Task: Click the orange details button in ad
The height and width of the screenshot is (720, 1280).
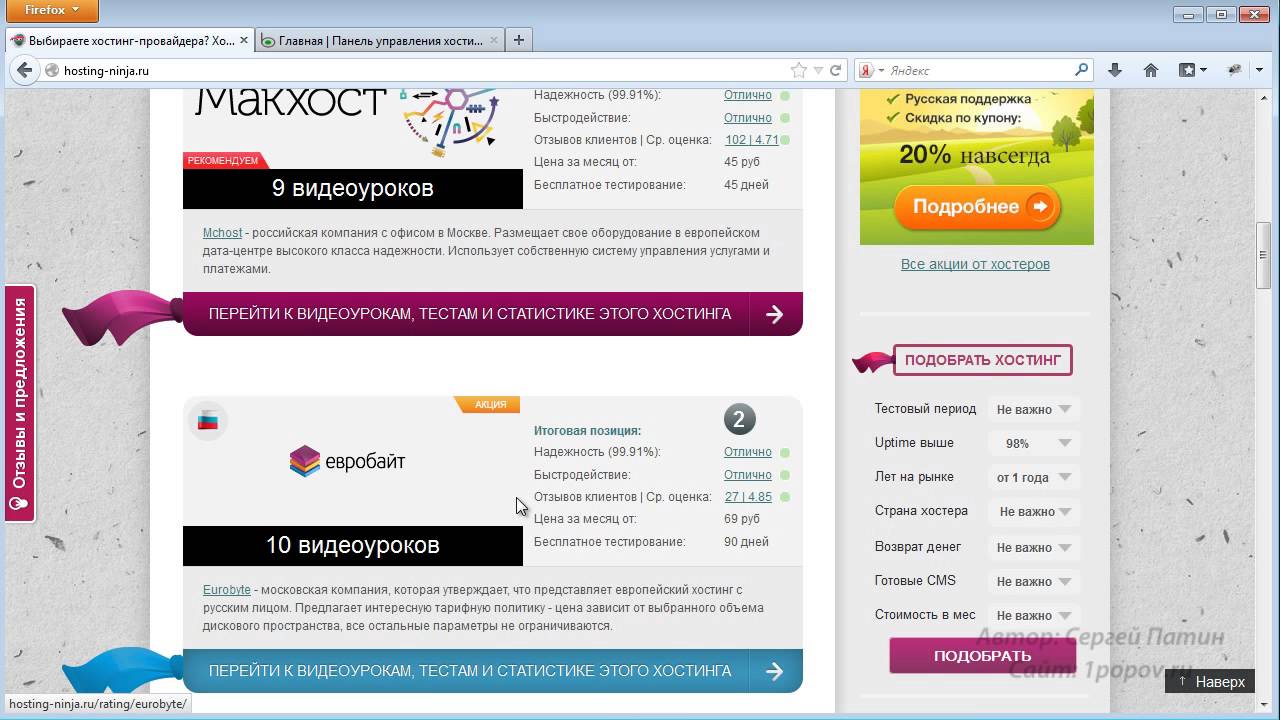Action: pos(976,207)
